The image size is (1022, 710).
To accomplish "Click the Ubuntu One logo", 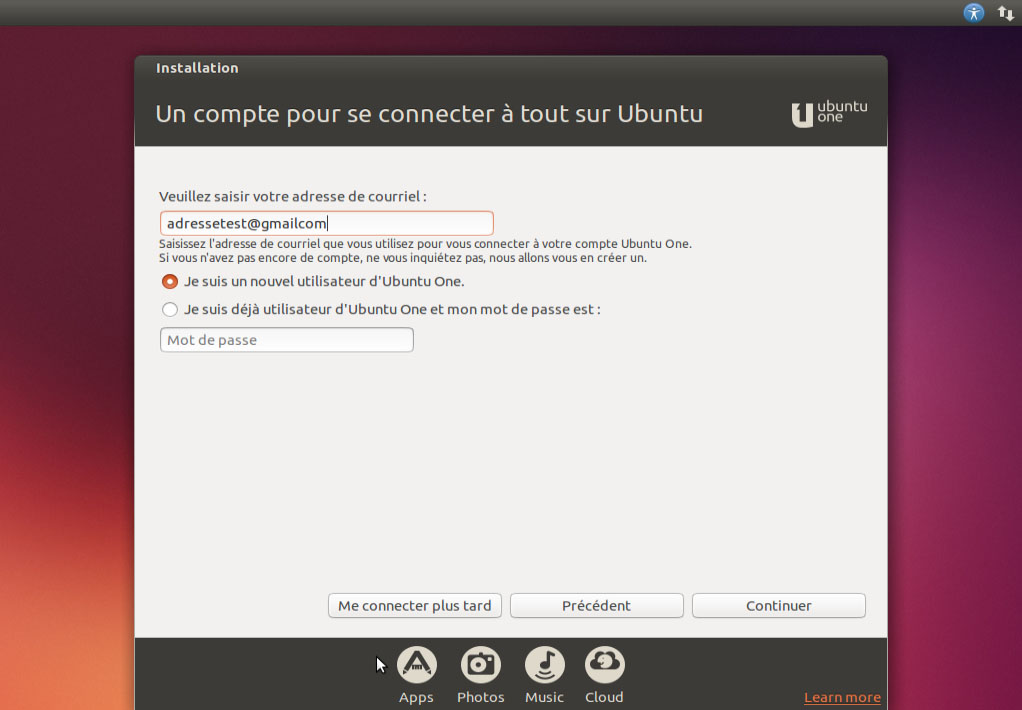I will tap(829, 114).
